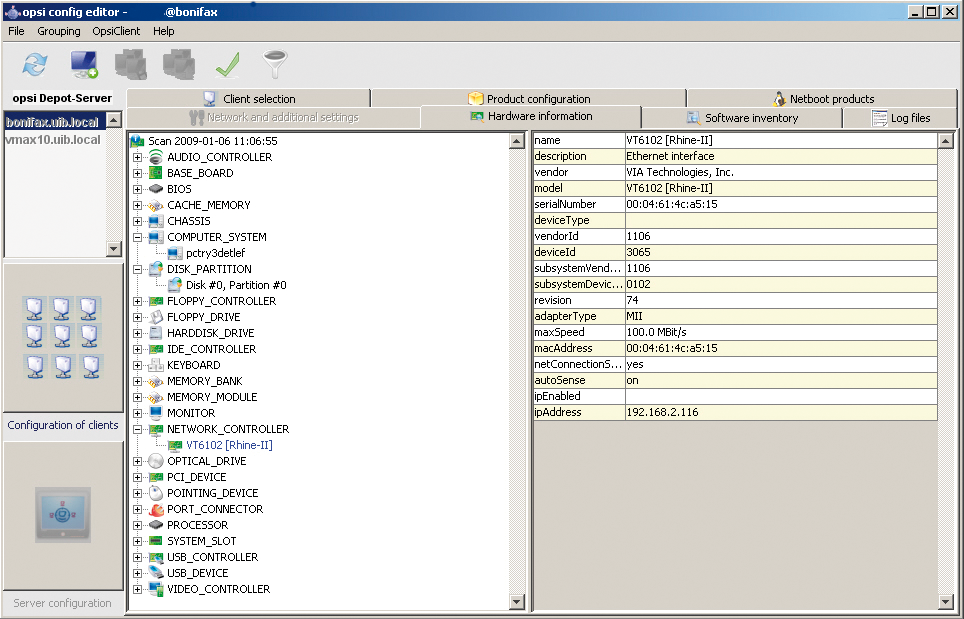Viewport: 964px width, 619px height.
Task: Switch to the Netboot products tab
Action: pyautogui.click(x=823, y=98)
